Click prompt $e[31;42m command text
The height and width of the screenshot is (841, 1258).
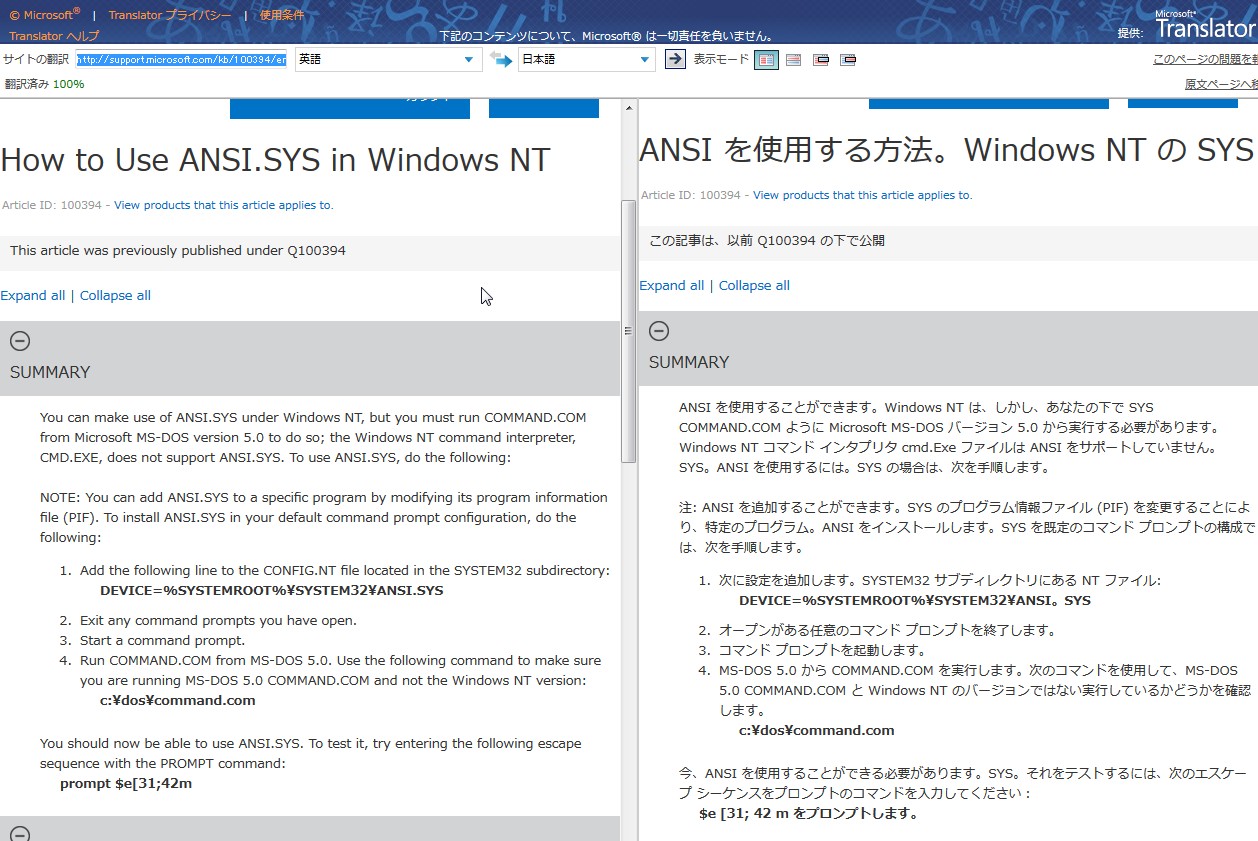point(126,783)
